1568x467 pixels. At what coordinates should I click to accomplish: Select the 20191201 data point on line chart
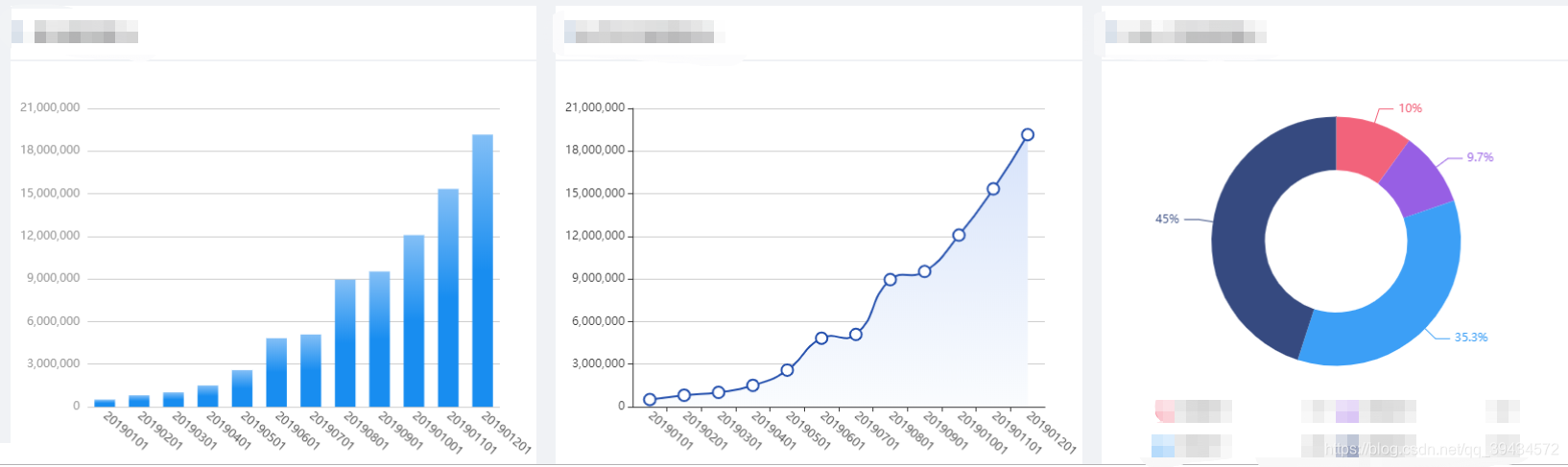coord(1028,135)
